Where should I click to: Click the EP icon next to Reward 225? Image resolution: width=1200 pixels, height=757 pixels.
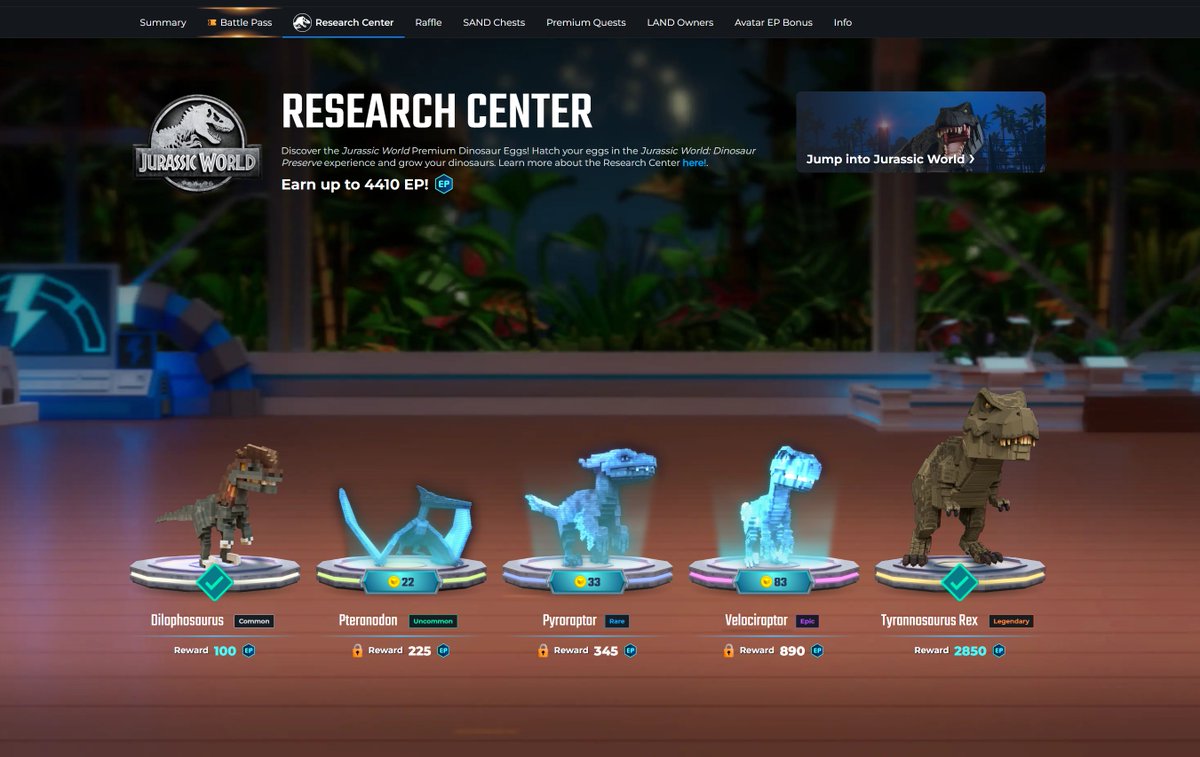[x=443, y=650]
